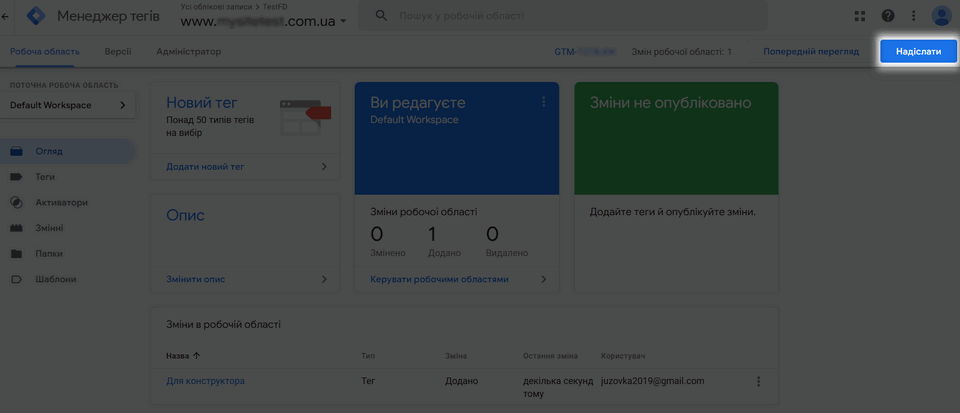The height and width of the screenshot is (413, 960).
Task: Open the help question mark icon
Action: click(x=887, y=16)
